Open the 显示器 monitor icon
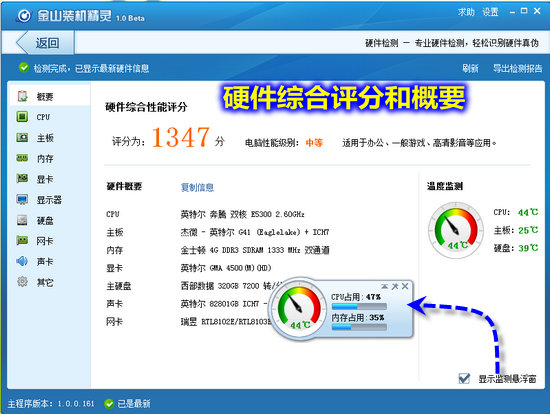Image resolution: width=550 pixels, height=414 pixels. point(22,200)
